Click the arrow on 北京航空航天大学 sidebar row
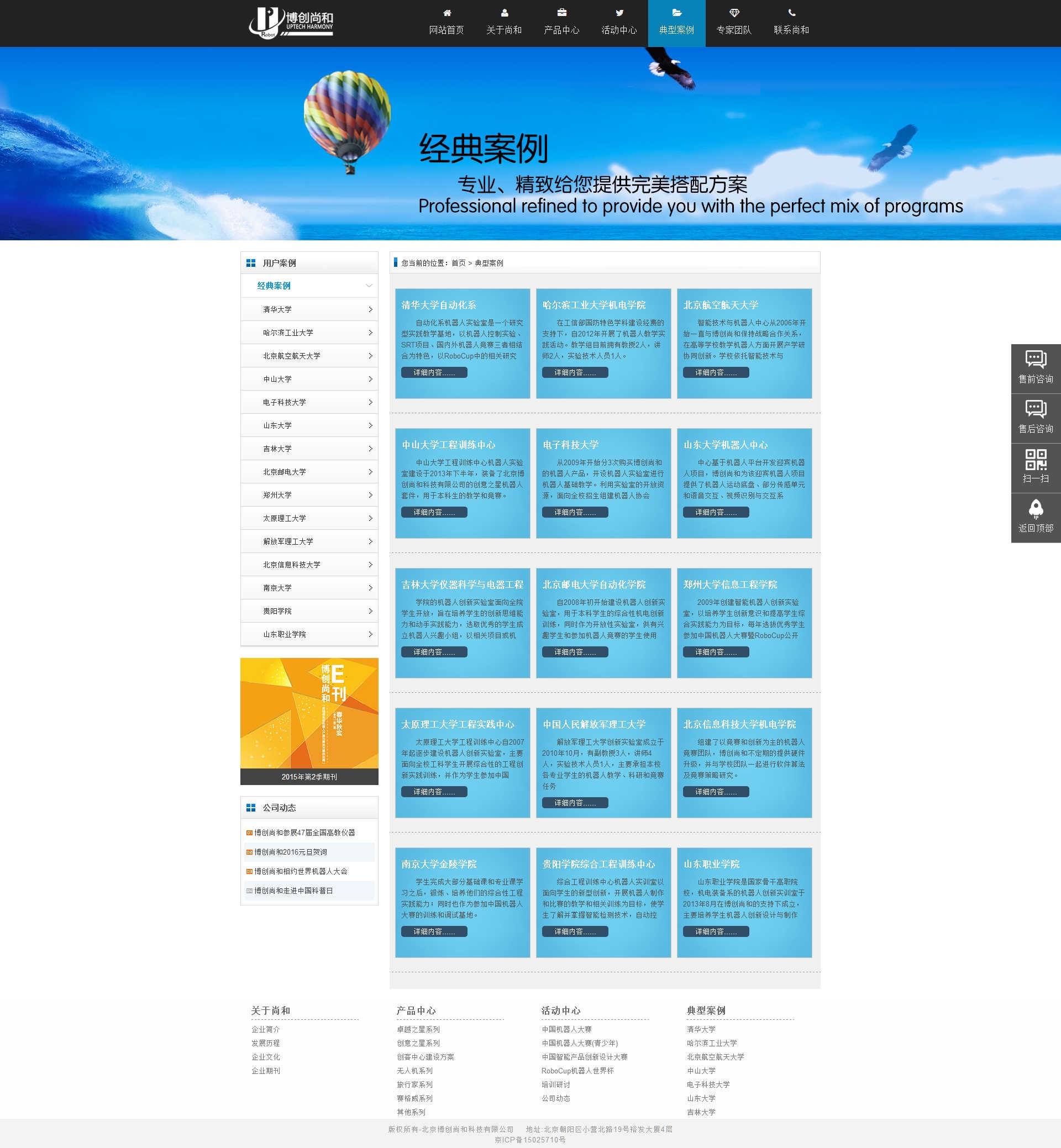The image size is (1061, 1148). pyautogui.click(x=370, y=356)
